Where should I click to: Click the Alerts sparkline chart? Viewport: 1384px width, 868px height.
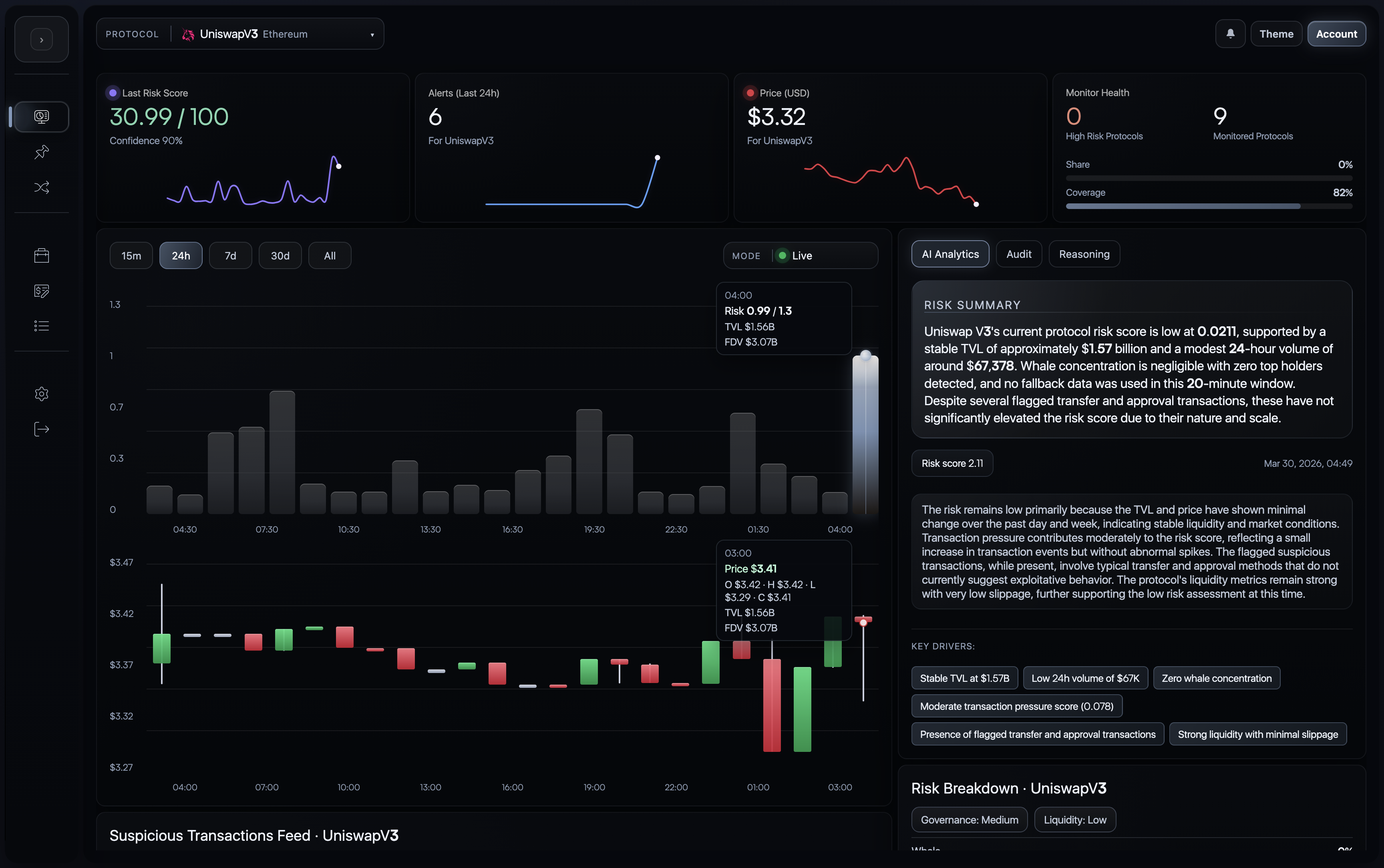(572, 181)
